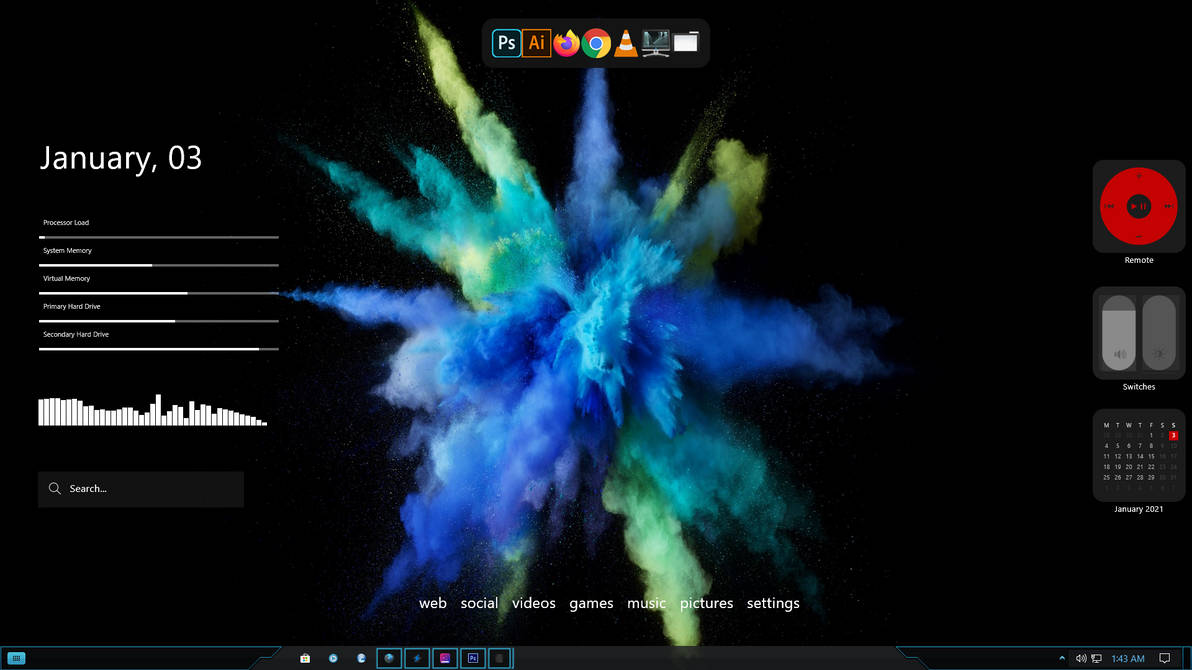Focus the Search... input field
The width and height of the screenshot is (1192, 670).
(141, 489)
